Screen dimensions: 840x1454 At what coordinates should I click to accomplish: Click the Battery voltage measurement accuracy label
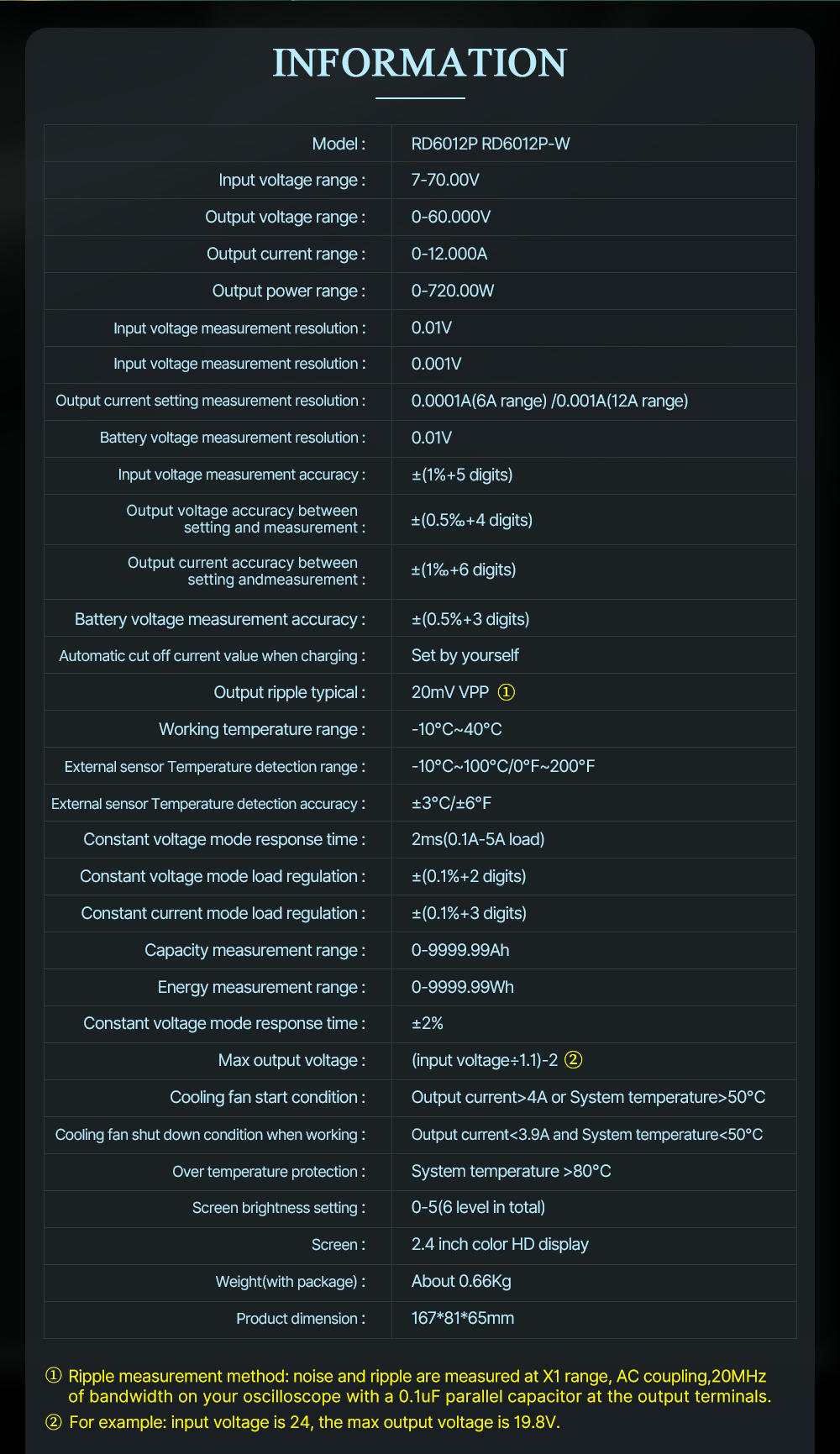pos(219,619)
